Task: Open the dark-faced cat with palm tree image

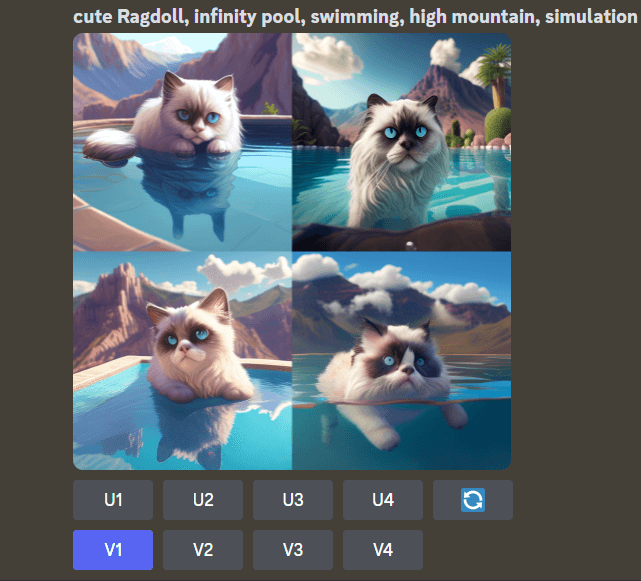Action: pyautogui.click(x=401, y=142)
